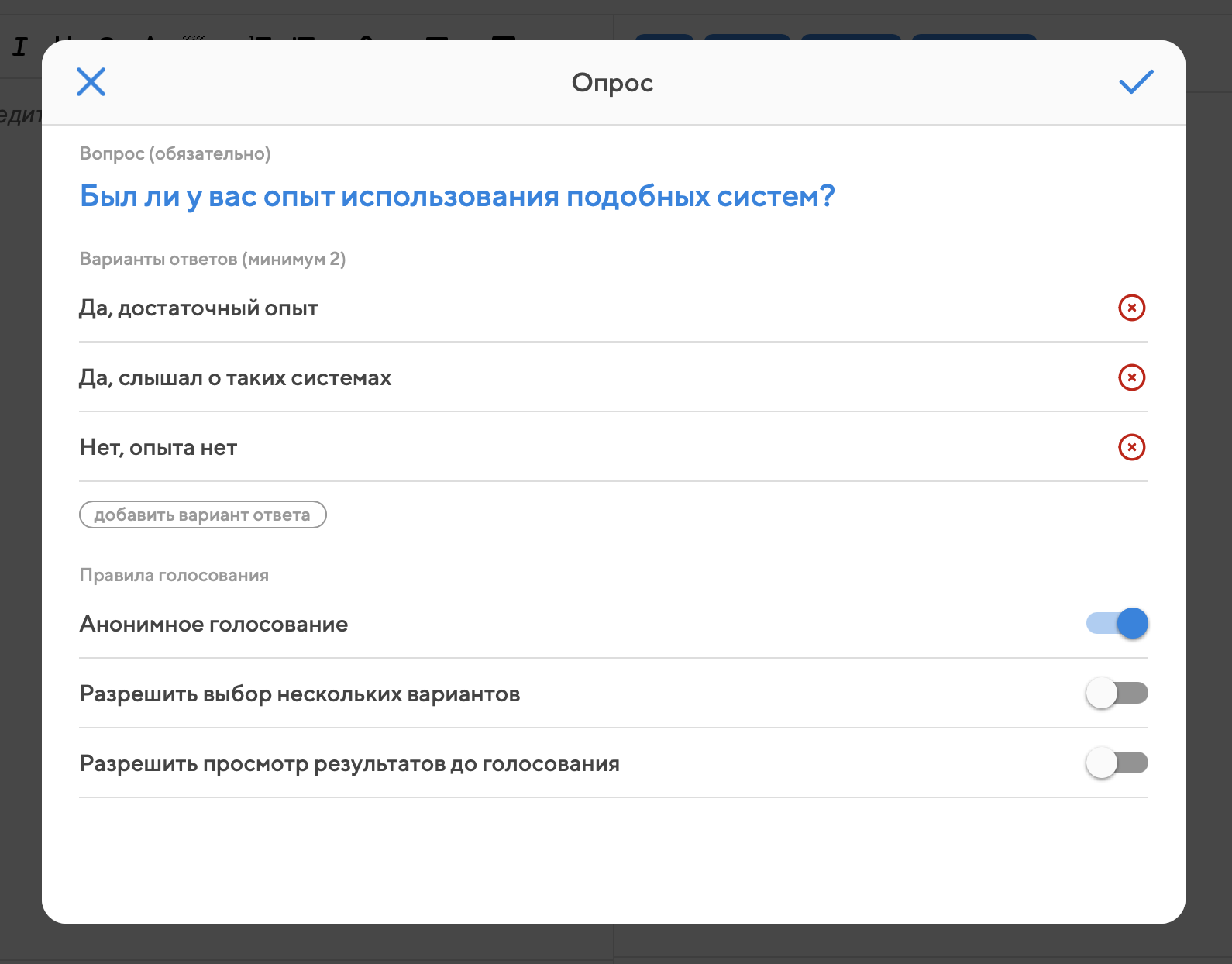Screen dimensions: 1232x964
Task: Click the 'Анонимное голосование' label text
Action: point(214,624)
